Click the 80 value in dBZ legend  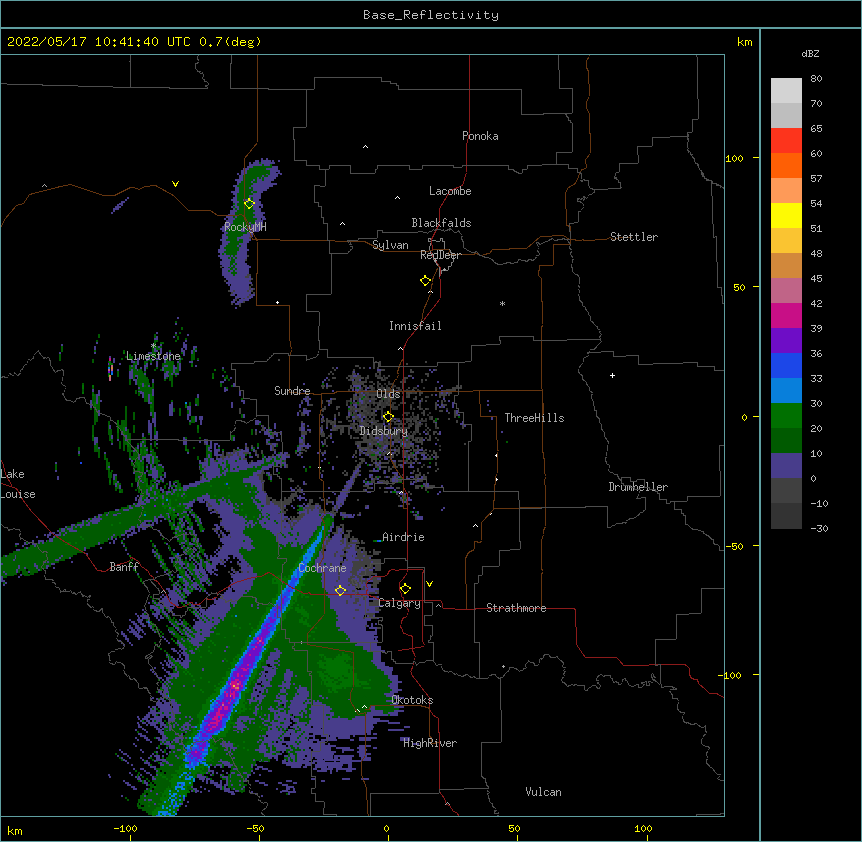[816, 79]
